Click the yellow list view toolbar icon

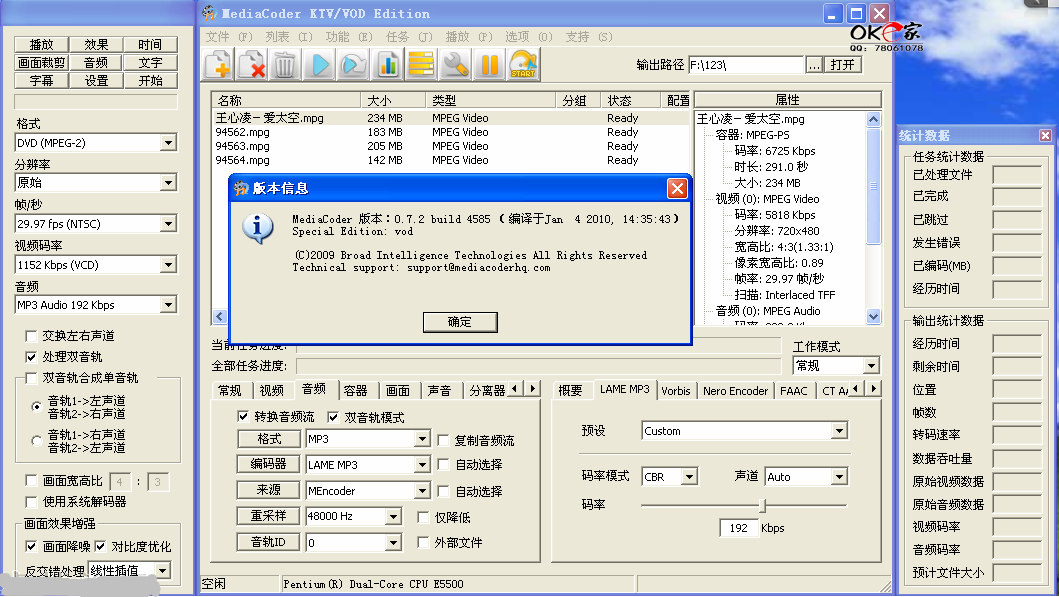point(421,65)
